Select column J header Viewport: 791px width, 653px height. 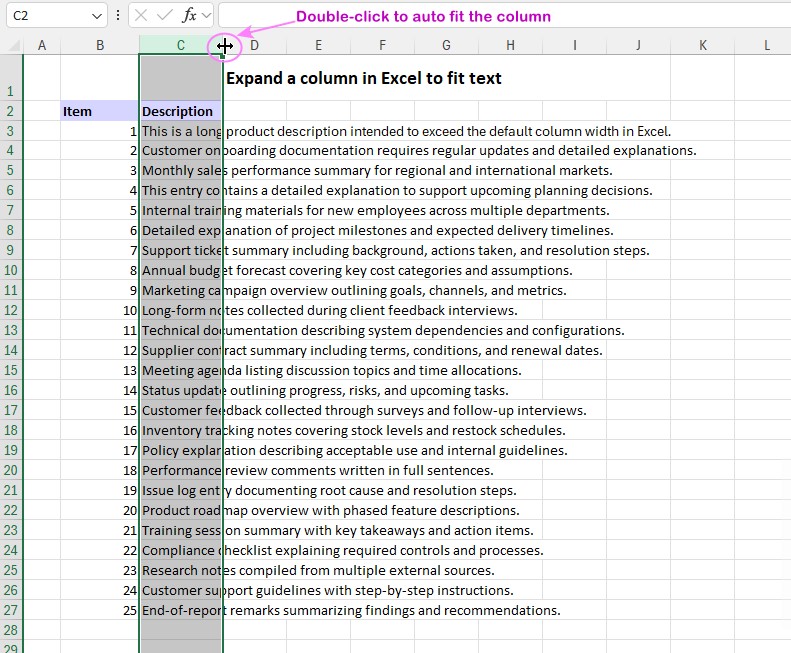pos(639,45)
